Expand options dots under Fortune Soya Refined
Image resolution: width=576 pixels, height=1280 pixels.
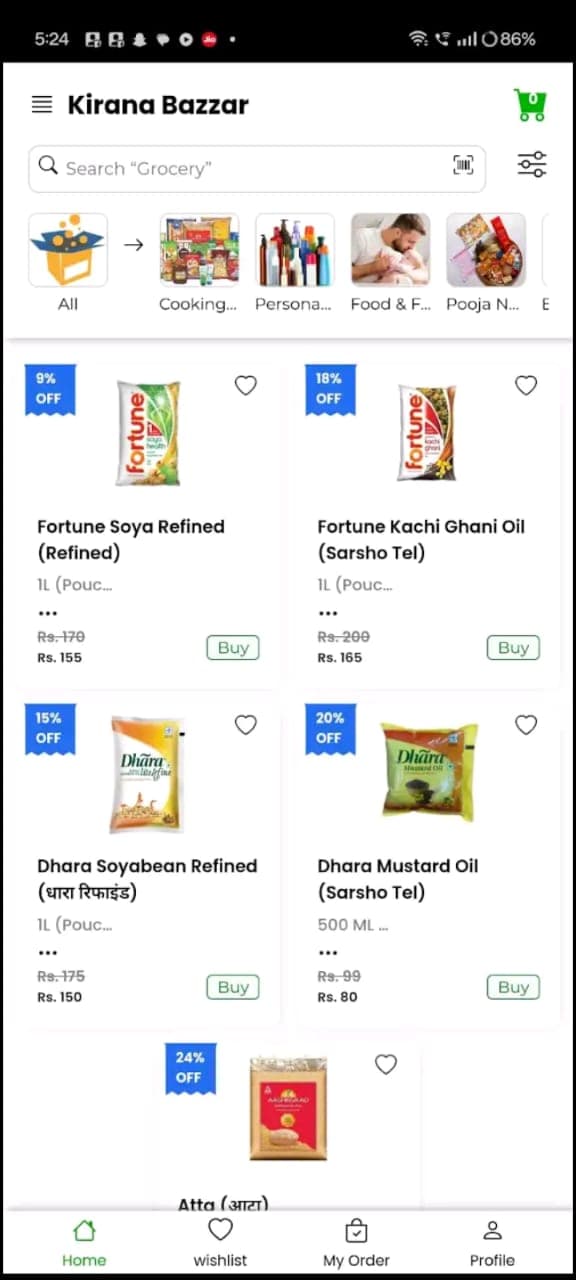point(48,613)
